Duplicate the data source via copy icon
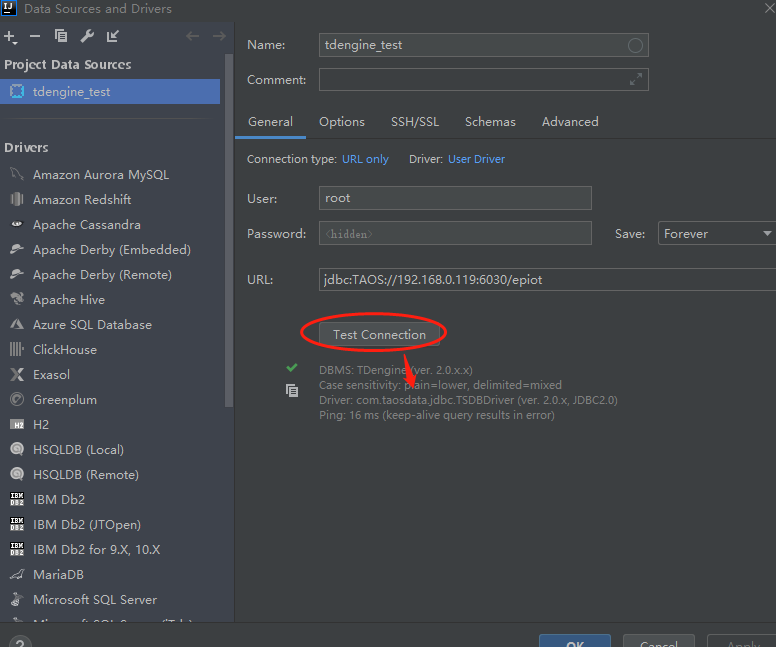Image resolution: width=776 pixels, height=647 pixels. (x=61, y=36)
